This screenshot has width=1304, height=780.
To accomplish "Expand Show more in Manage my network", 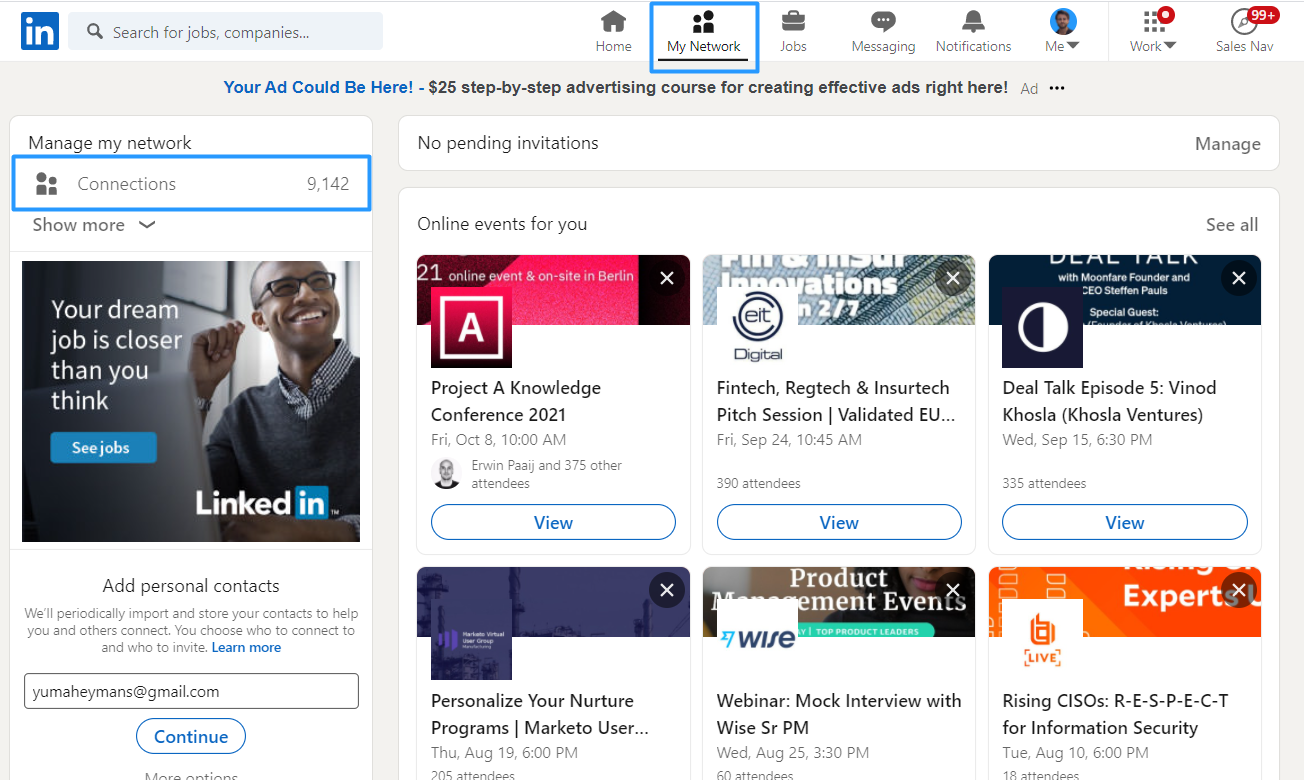I will (93, 225).
